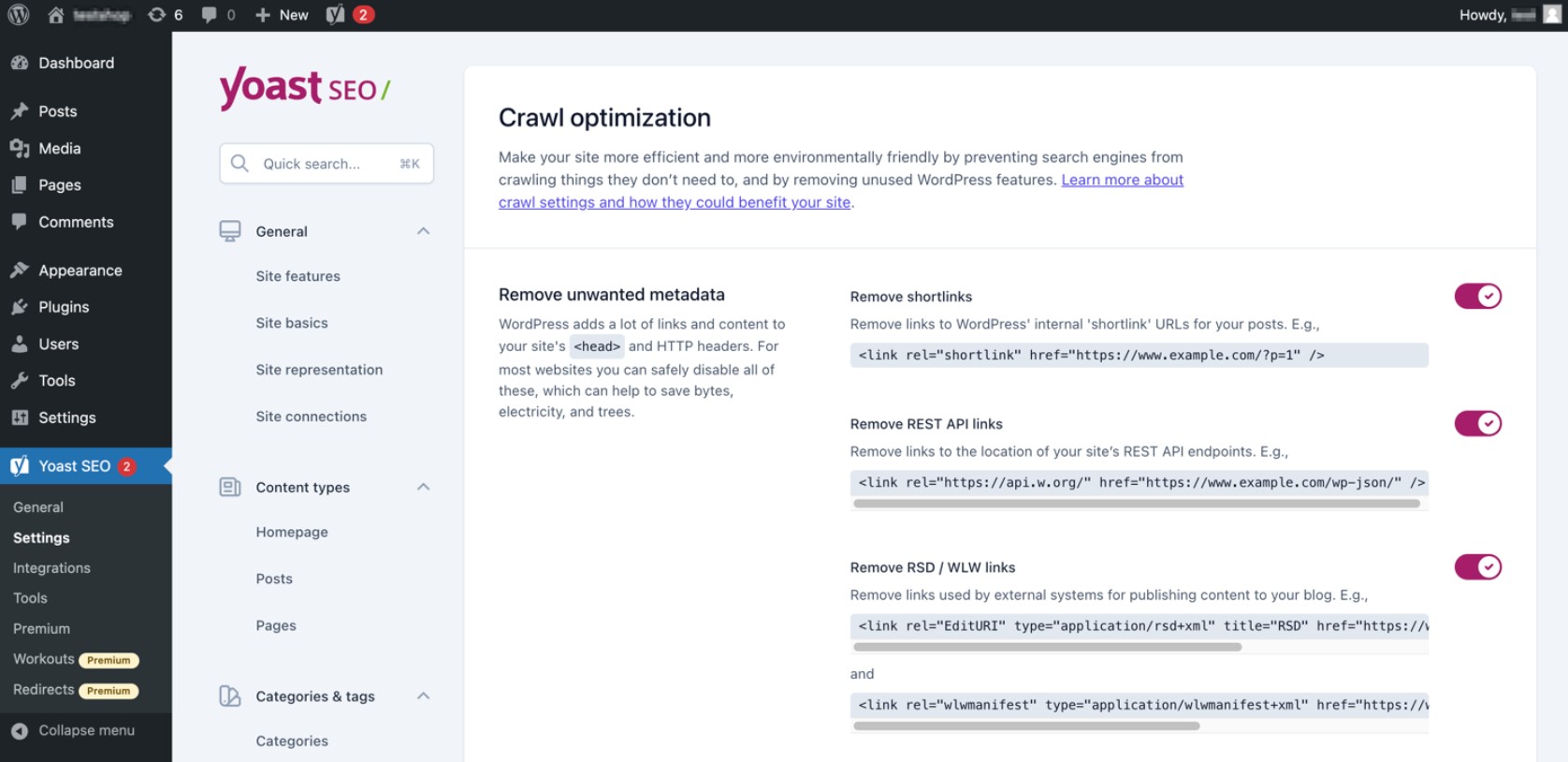Click the Comments bubble icon in sidebar
Image resolution: width=1568 pixels, height=762 pixels.
(x=20, y=222)
